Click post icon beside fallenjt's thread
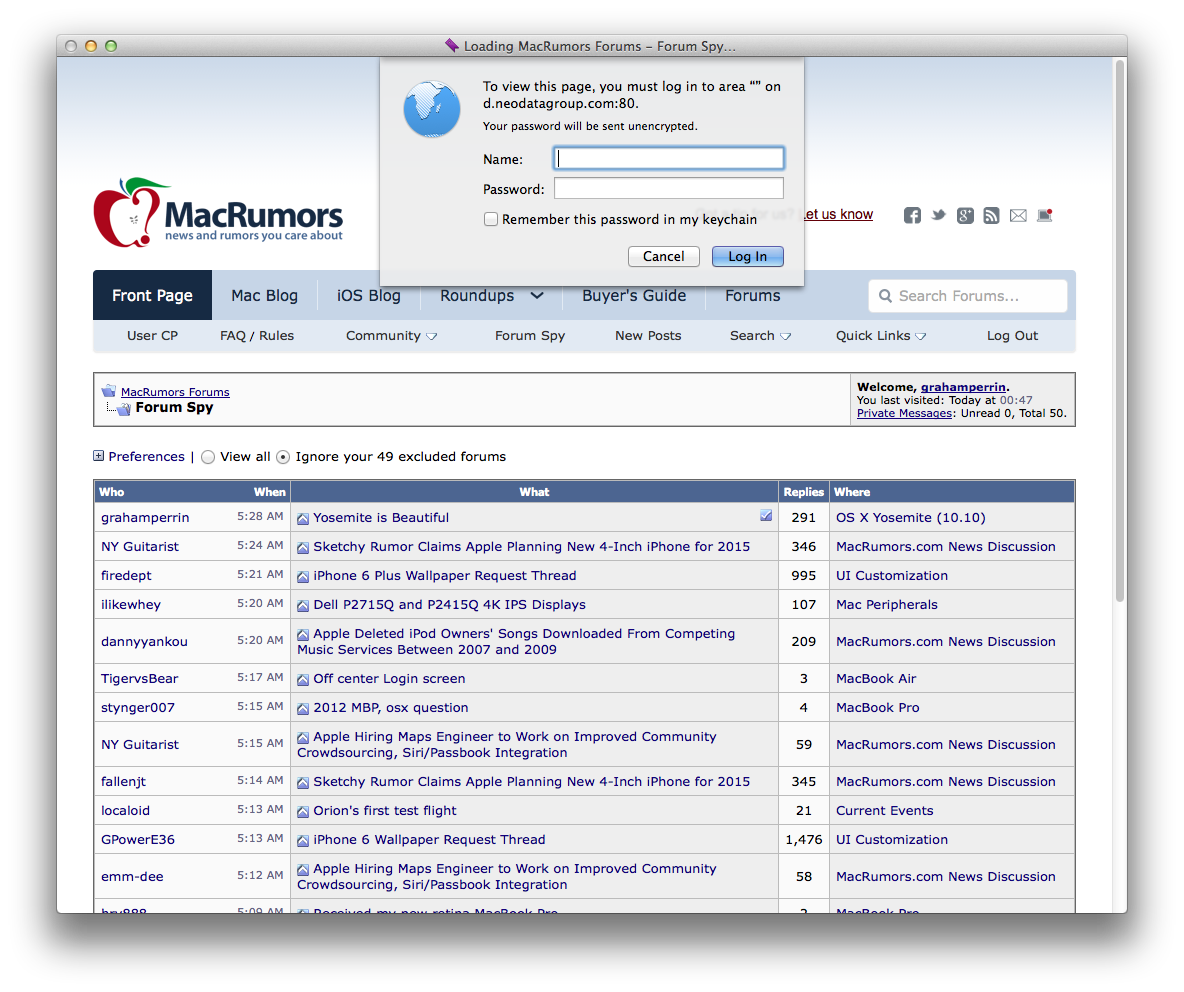 (x=303, y=783)
